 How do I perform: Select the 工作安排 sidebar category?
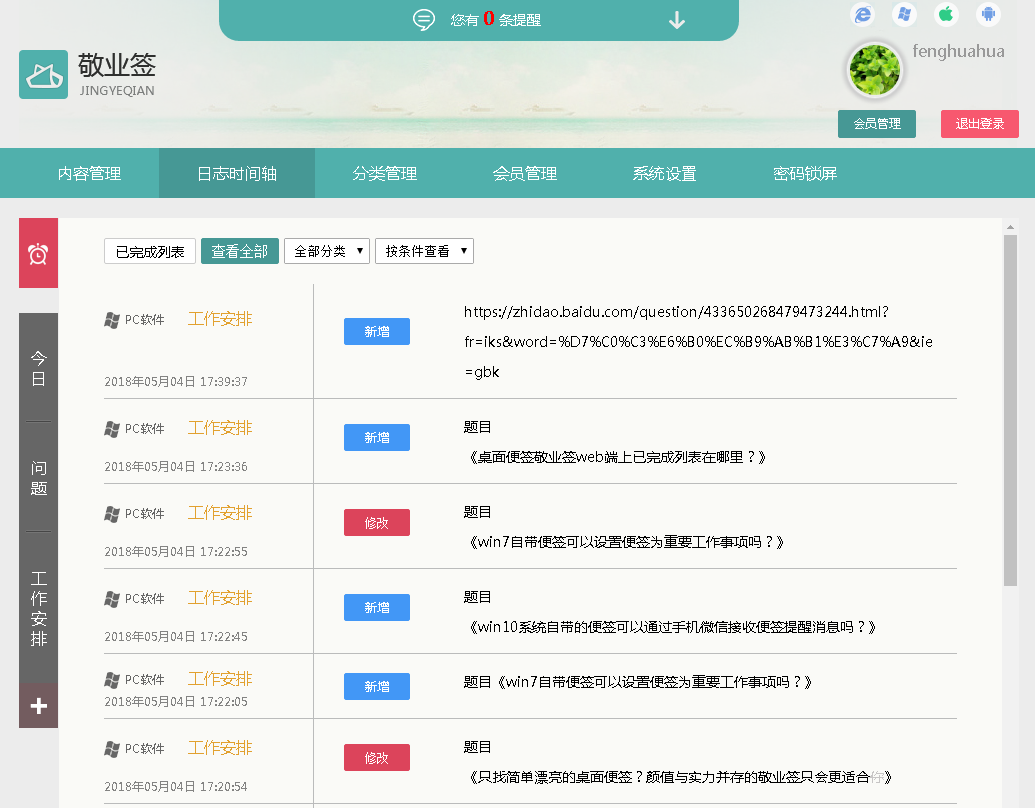[38, 608]
